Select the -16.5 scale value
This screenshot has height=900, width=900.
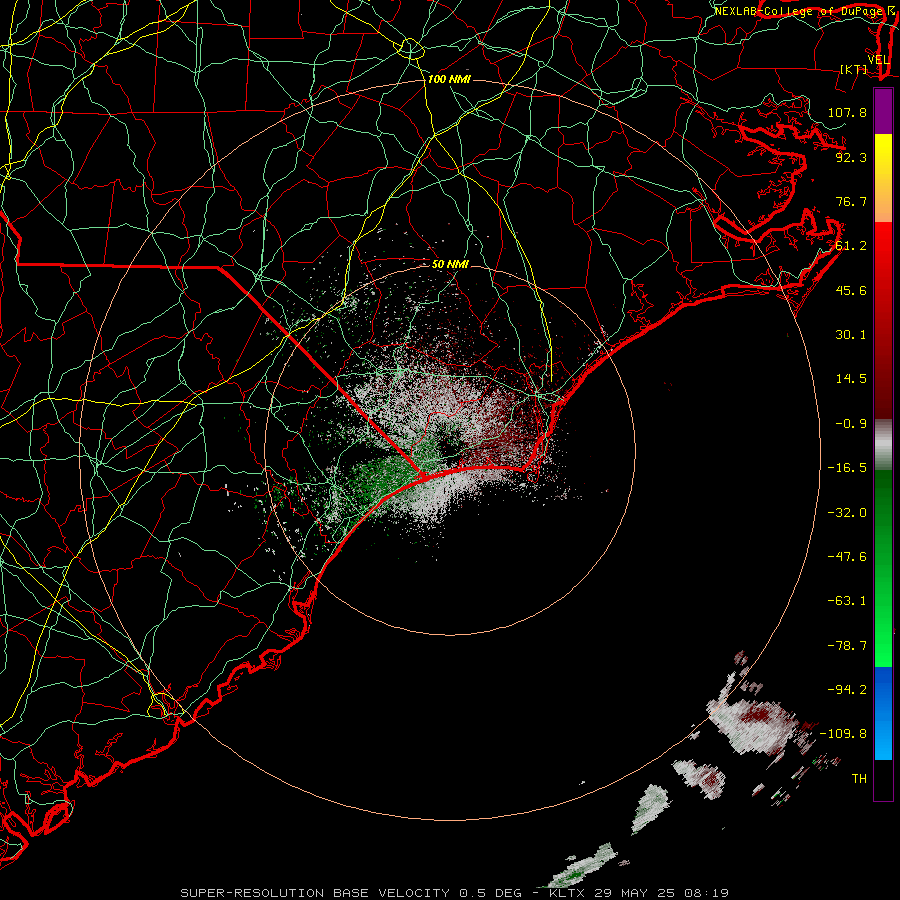tap(847, 468)
